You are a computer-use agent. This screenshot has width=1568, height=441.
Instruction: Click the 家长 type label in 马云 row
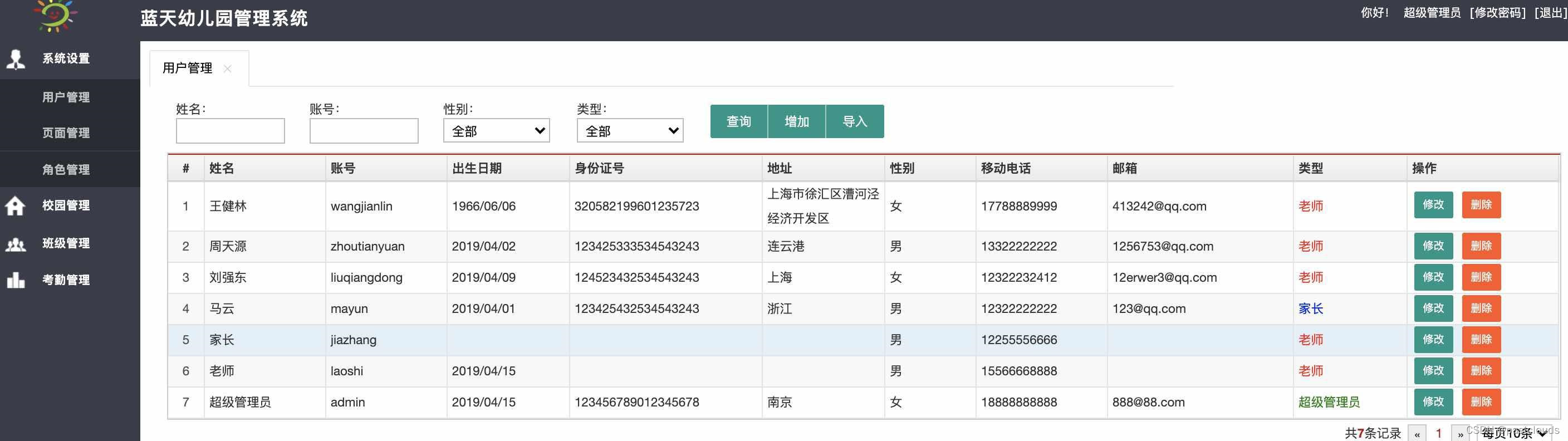click(1311, 309)
